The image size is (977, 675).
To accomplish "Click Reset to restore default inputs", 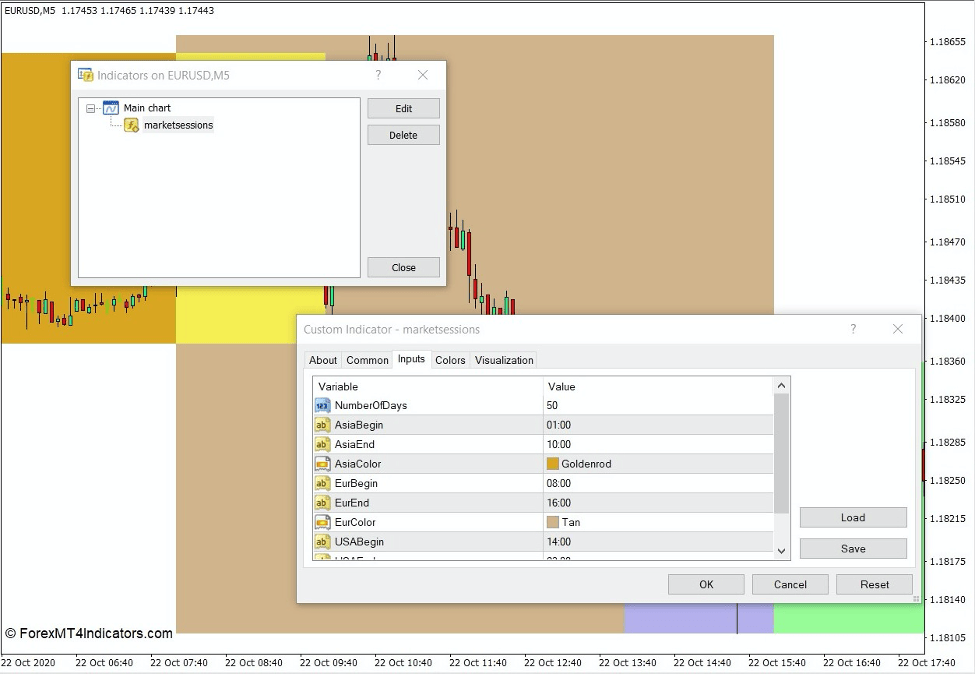I will click(874, 584).
